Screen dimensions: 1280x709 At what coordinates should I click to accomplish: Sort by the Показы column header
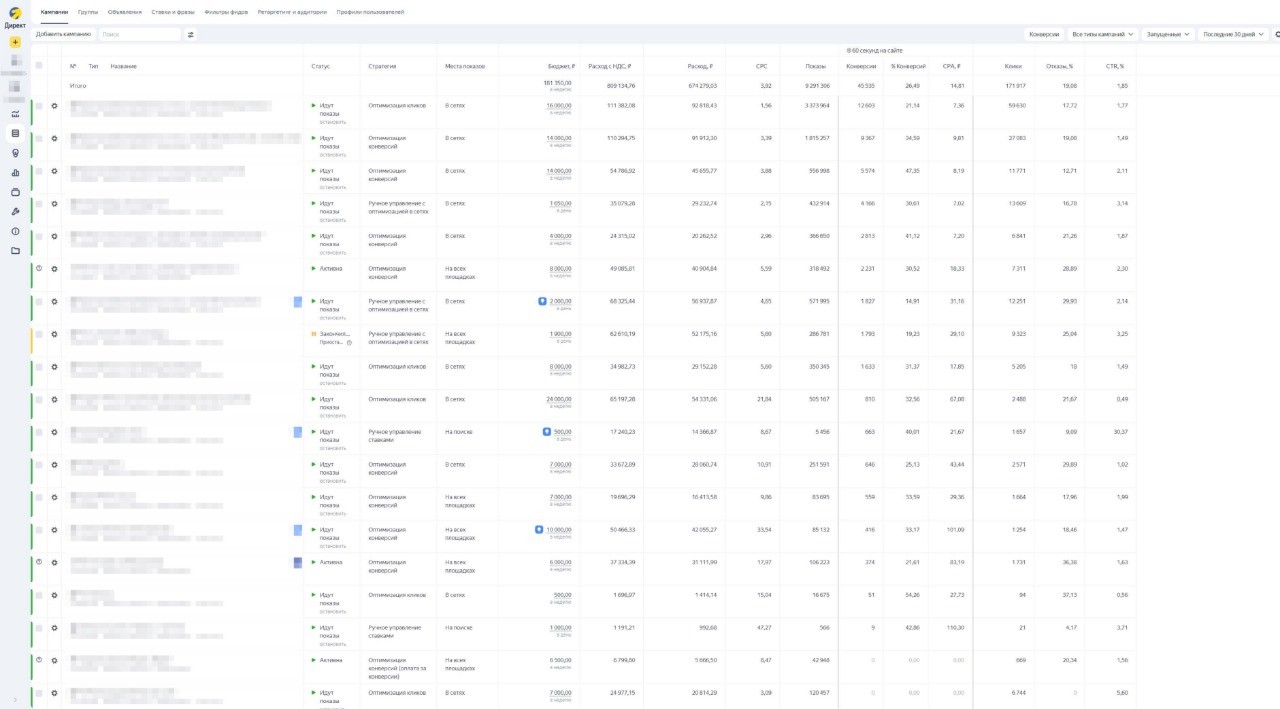(x=816, y=66)
